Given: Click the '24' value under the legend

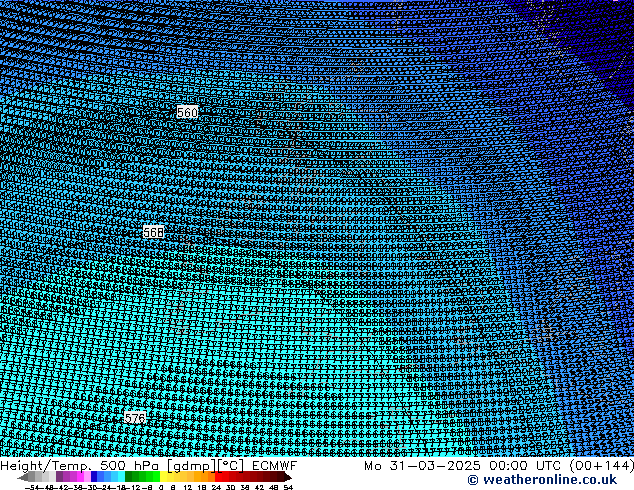Looking at the screenshot, I should [216, 487].
